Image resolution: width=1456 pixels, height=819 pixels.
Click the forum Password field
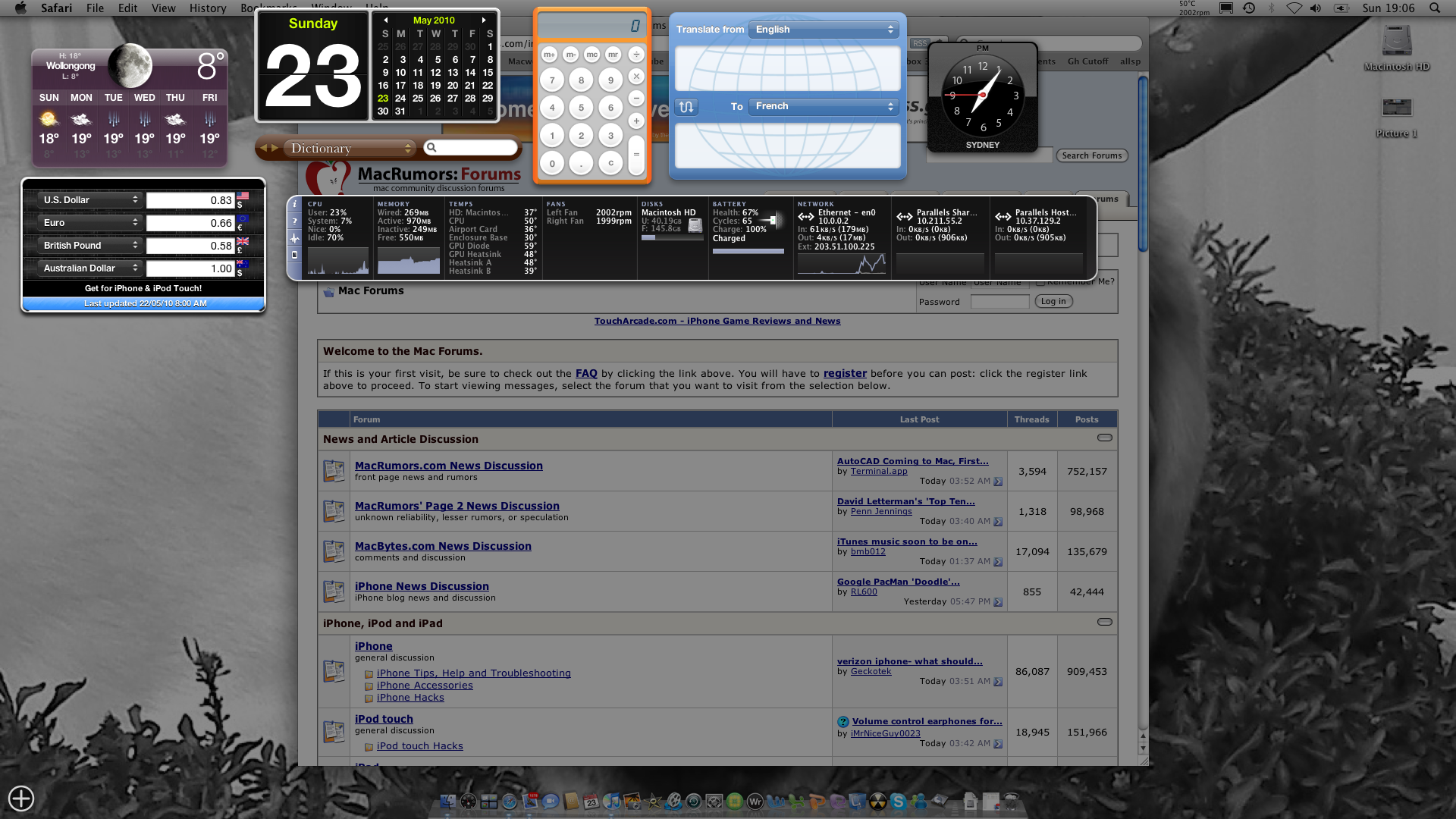click(x=999, y=302)
